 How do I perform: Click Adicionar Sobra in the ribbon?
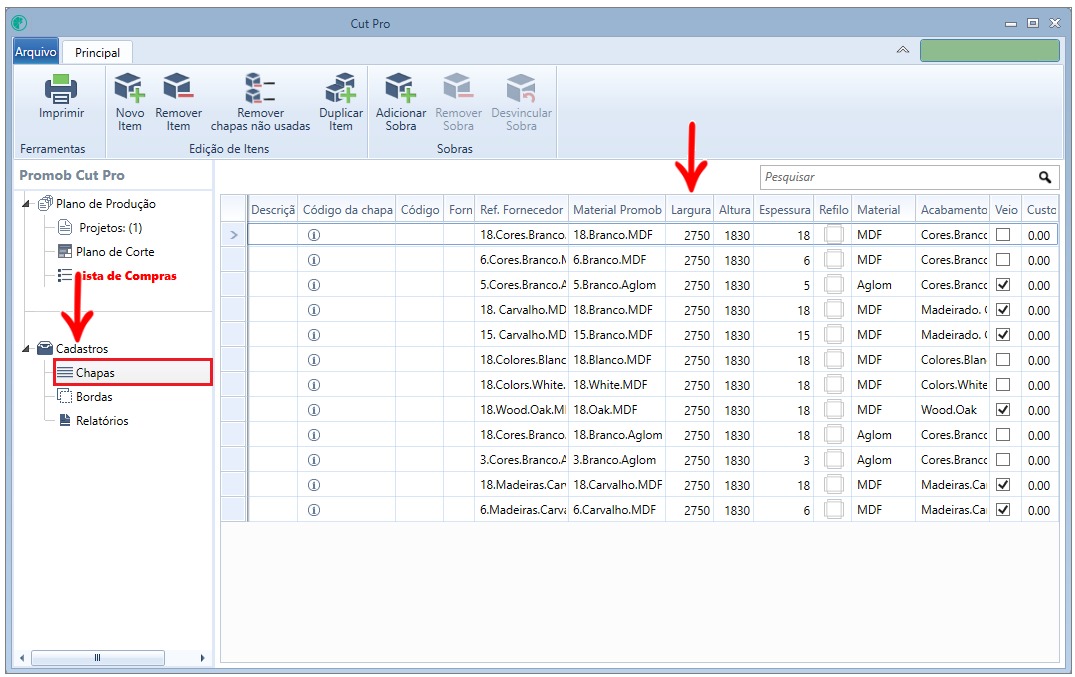coord(401,103)
